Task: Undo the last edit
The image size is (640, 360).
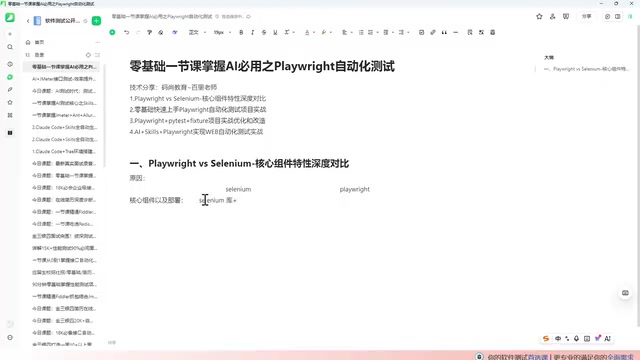Action: coord(127,32)
